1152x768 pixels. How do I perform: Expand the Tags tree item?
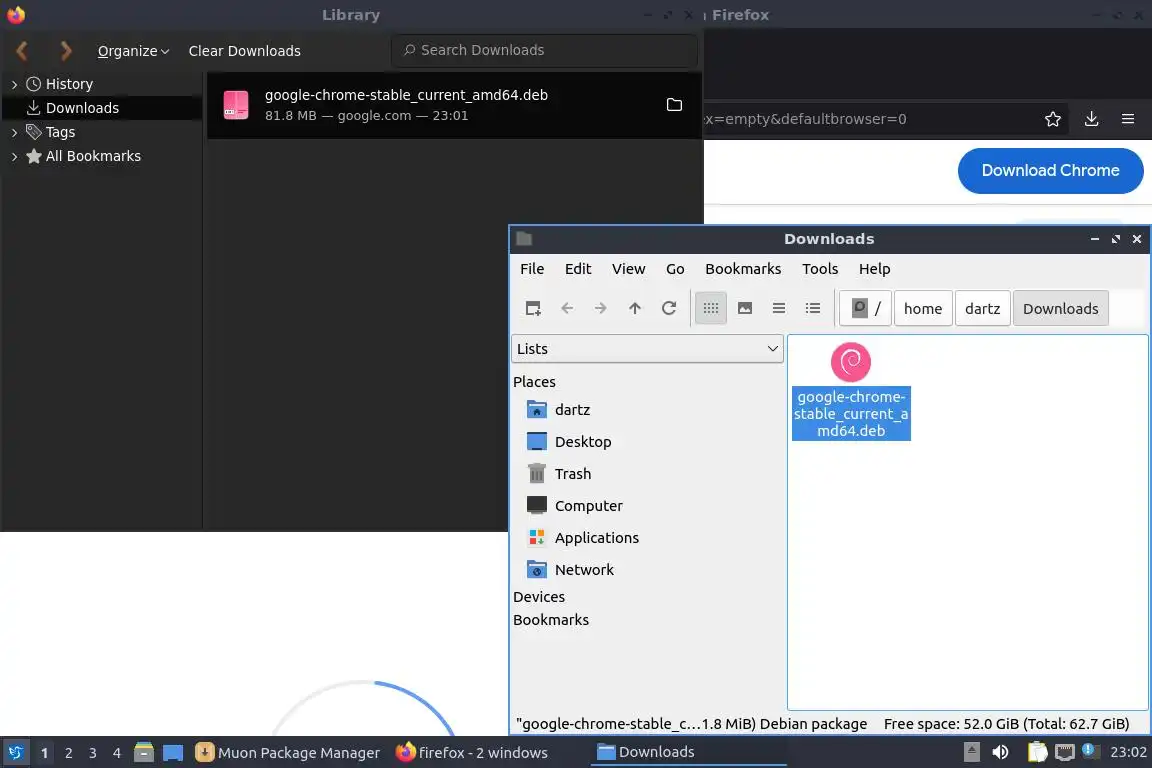click(14, 132)
